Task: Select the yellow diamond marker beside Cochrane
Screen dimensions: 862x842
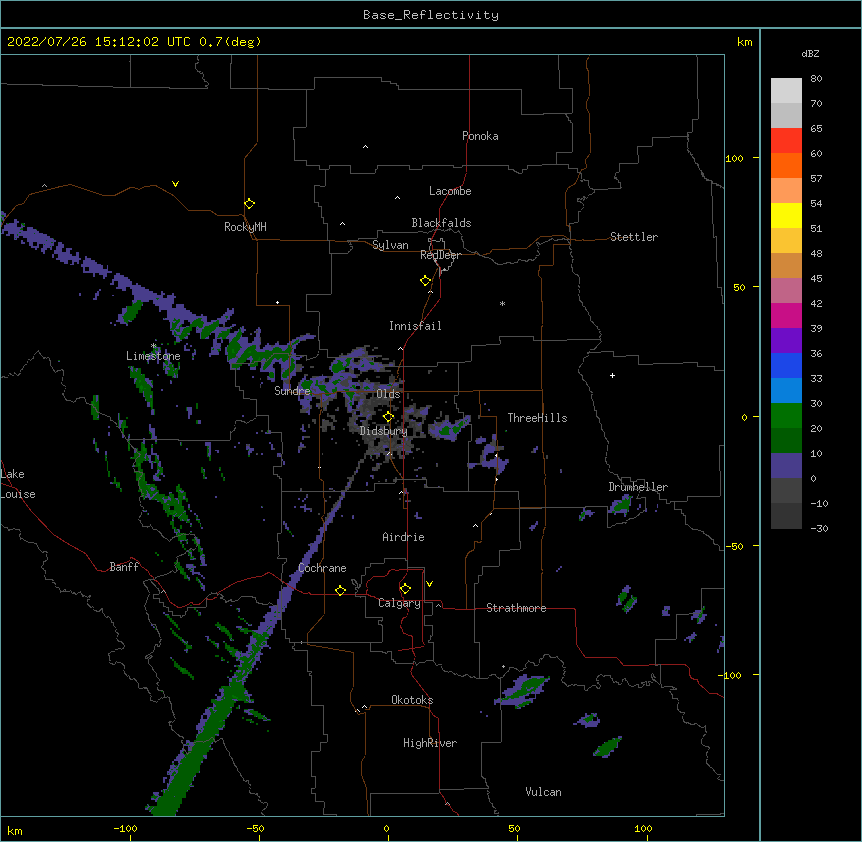Action: tap(340, 590)
